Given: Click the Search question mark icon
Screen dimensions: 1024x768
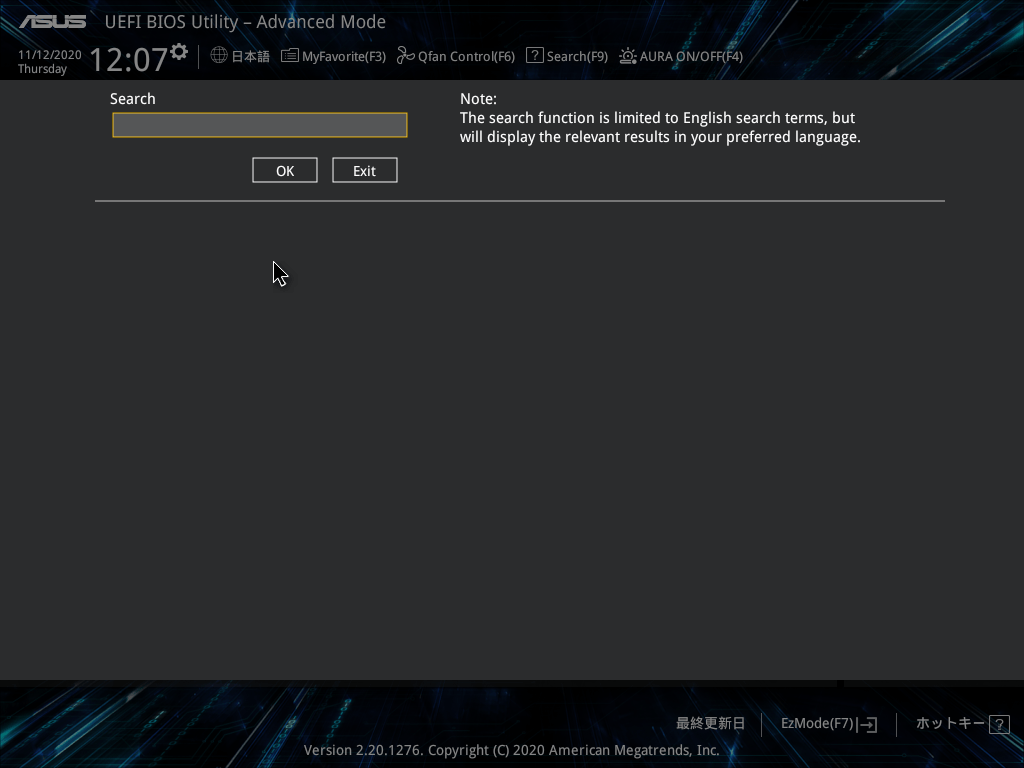Looking at the screenshot, I should pos(534,56).
